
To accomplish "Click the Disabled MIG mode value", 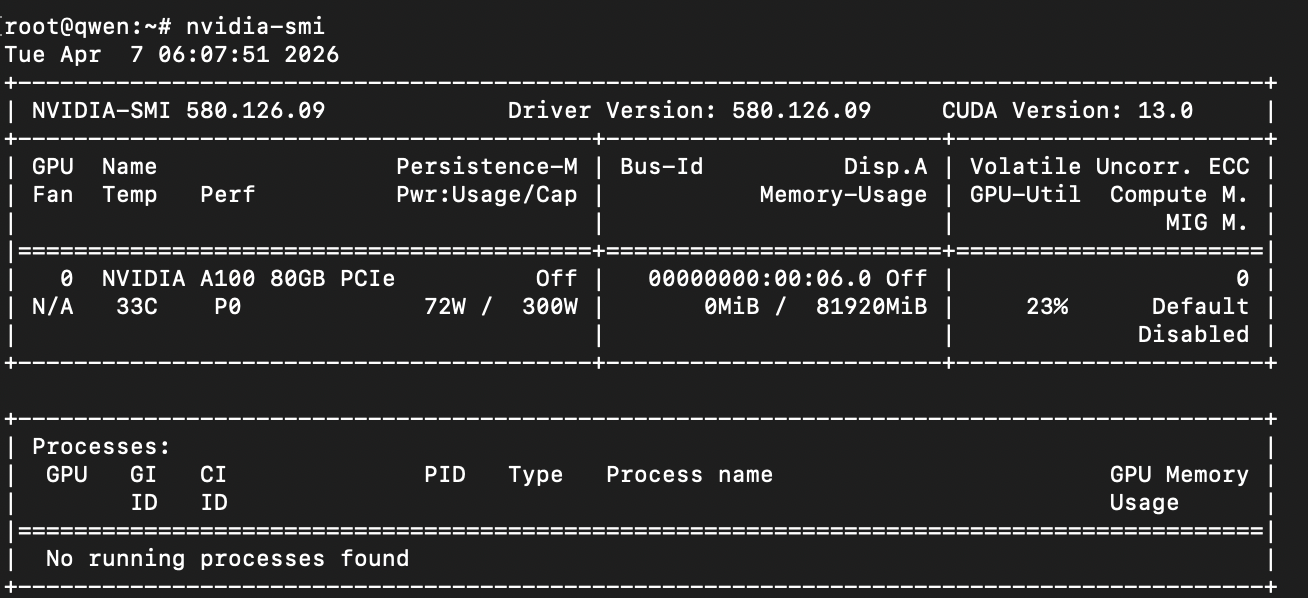I will pos(1193,334).
